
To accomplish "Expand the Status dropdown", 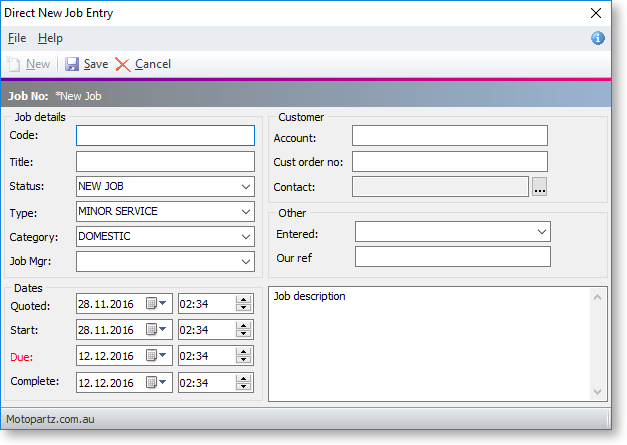I will [x=246, y=186].
